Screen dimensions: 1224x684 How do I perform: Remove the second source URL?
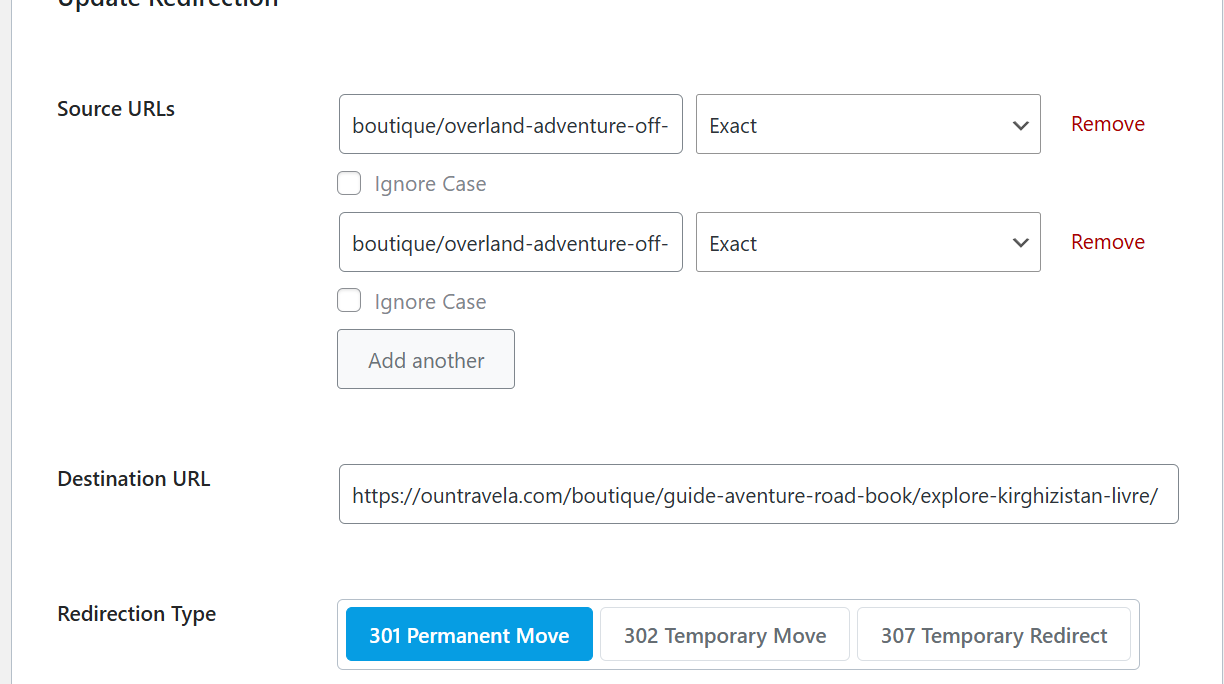pos(1107,242)
